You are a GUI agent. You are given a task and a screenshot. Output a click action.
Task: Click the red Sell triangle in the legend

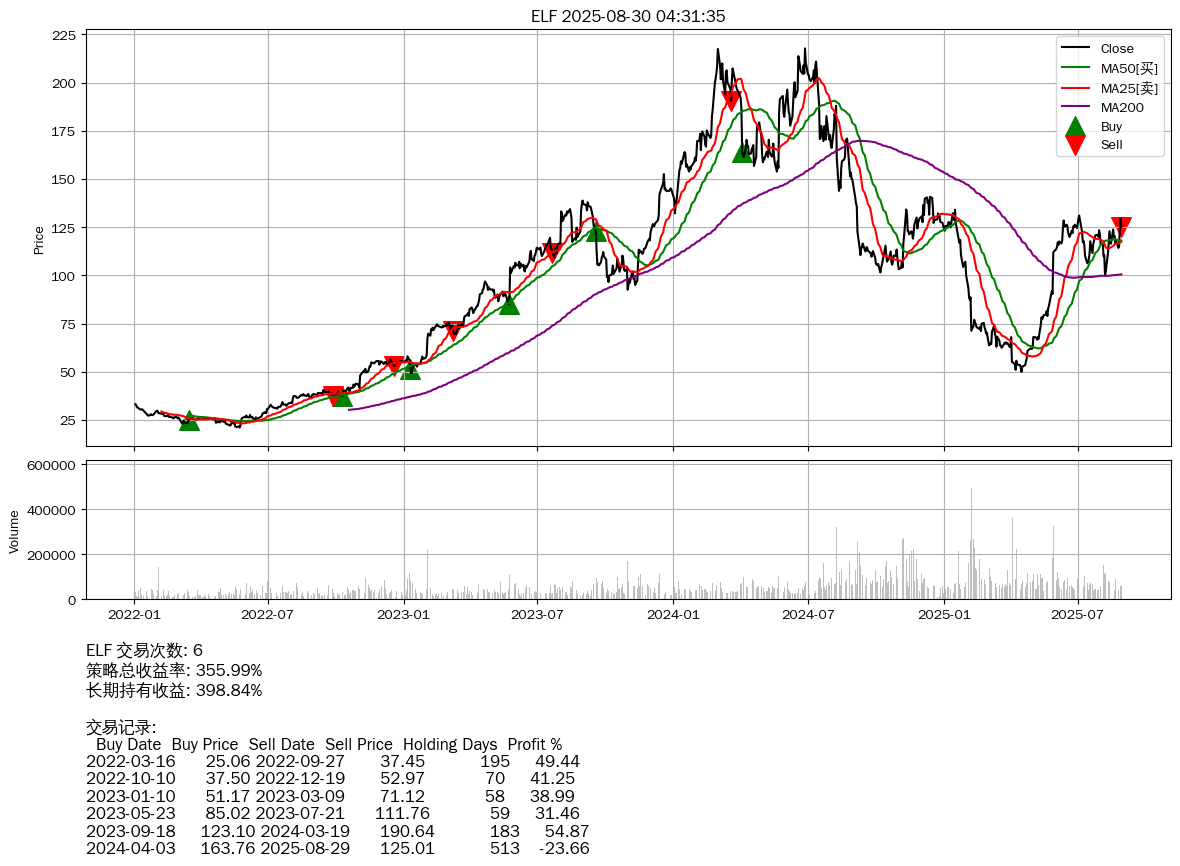[x=1075, y=145]
